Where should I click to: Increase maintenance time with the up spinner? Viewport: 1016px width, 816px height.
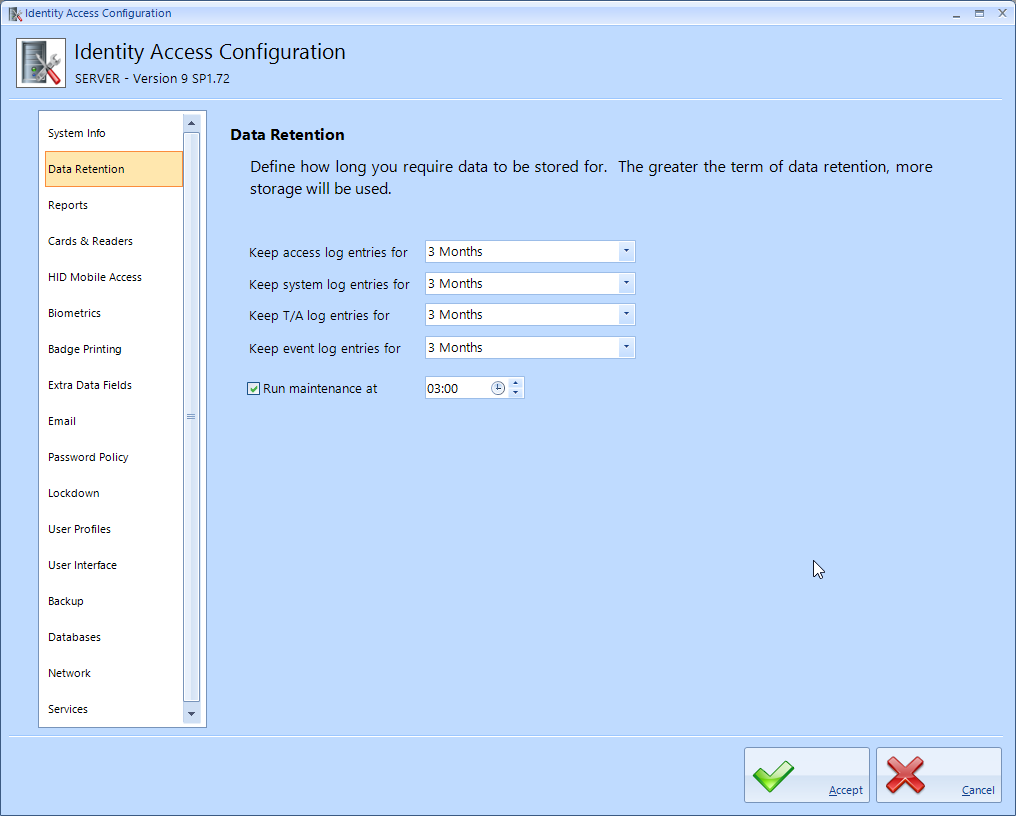coord(516,383)
